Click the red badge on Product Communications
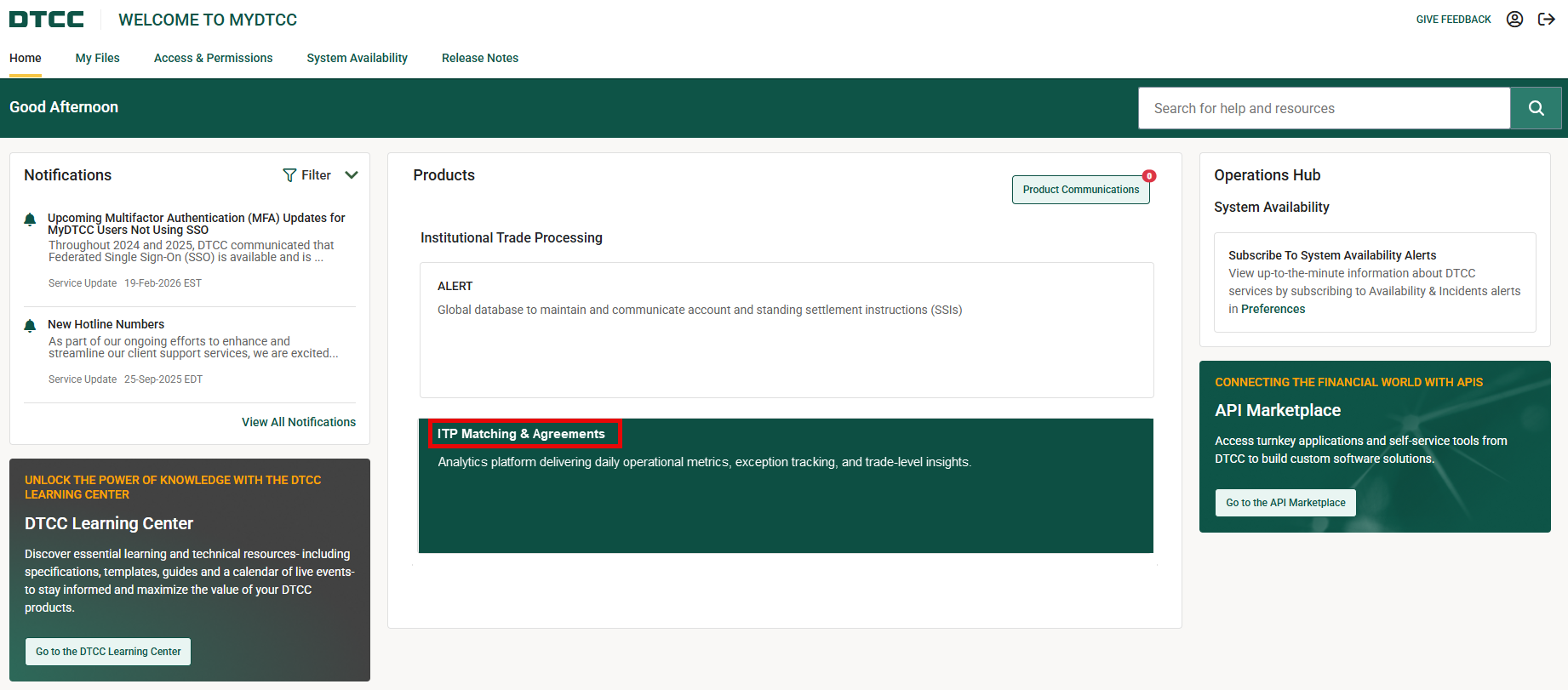This screenshot has height=690, width=1568. [1149, 176]
